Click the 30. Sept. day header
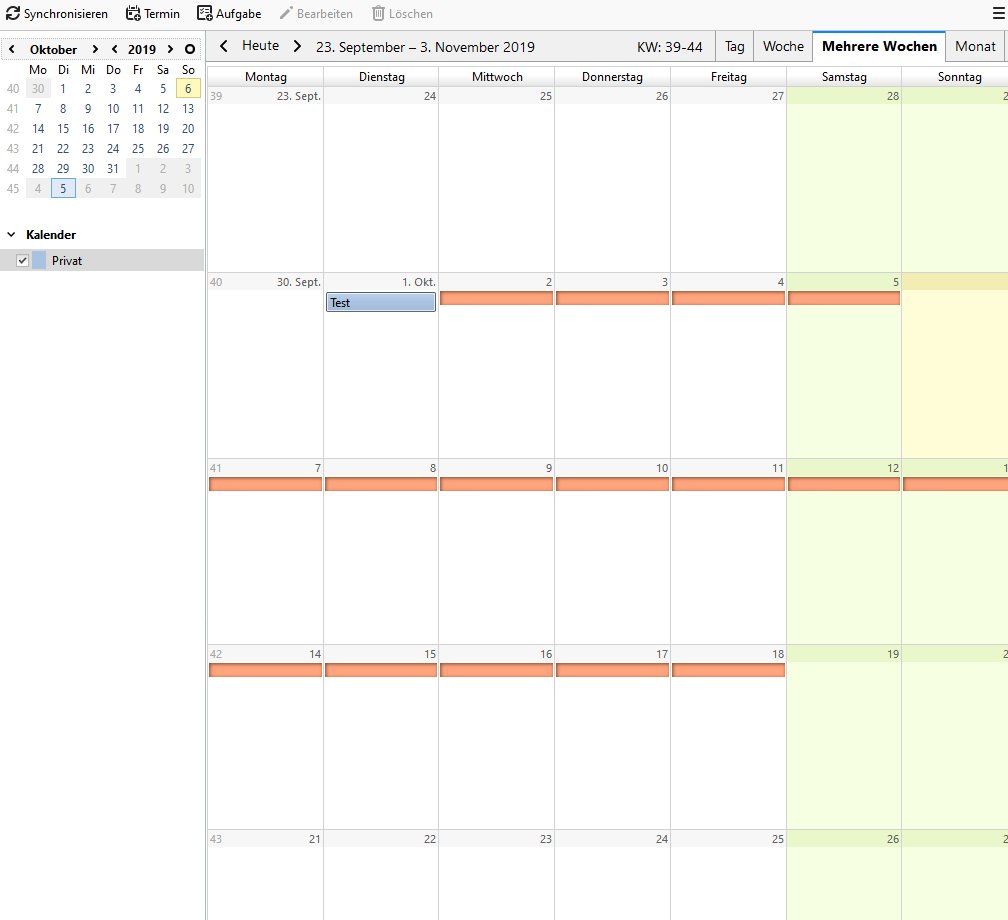This screenshot has height=920, width=1008. tap(266, 282)
